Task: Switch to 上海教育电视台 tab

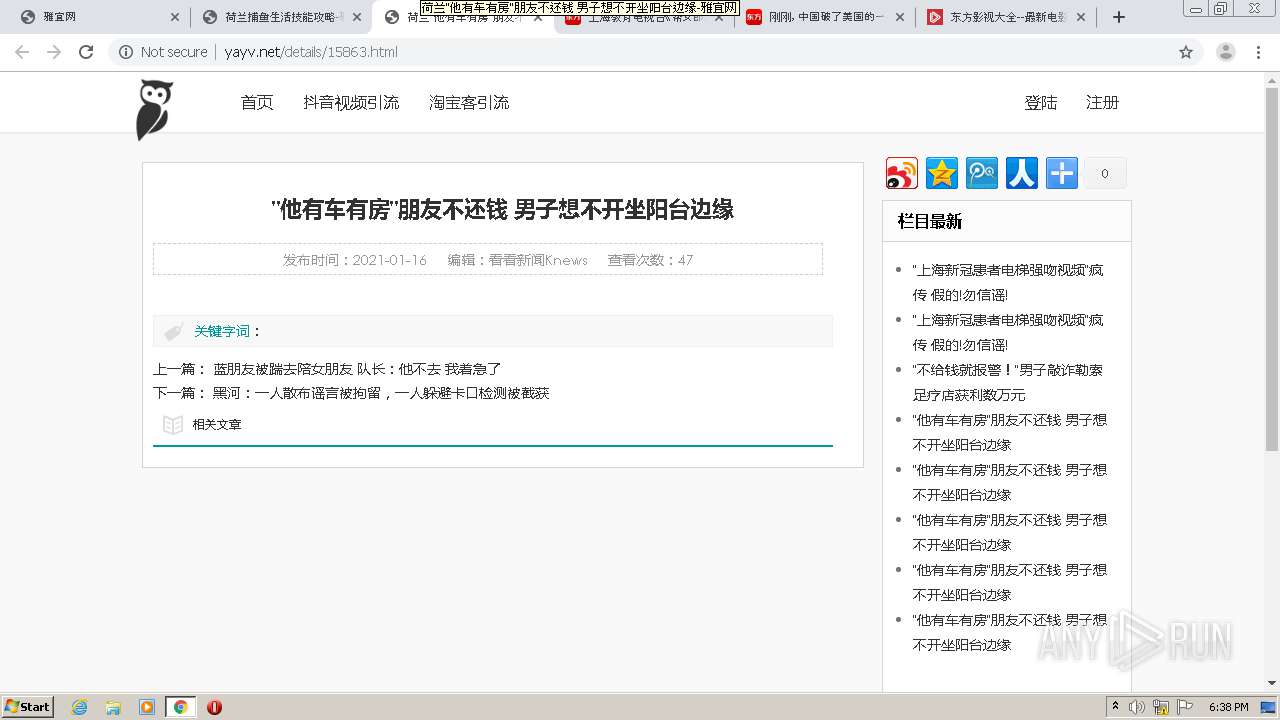Action: click(645, 17)
